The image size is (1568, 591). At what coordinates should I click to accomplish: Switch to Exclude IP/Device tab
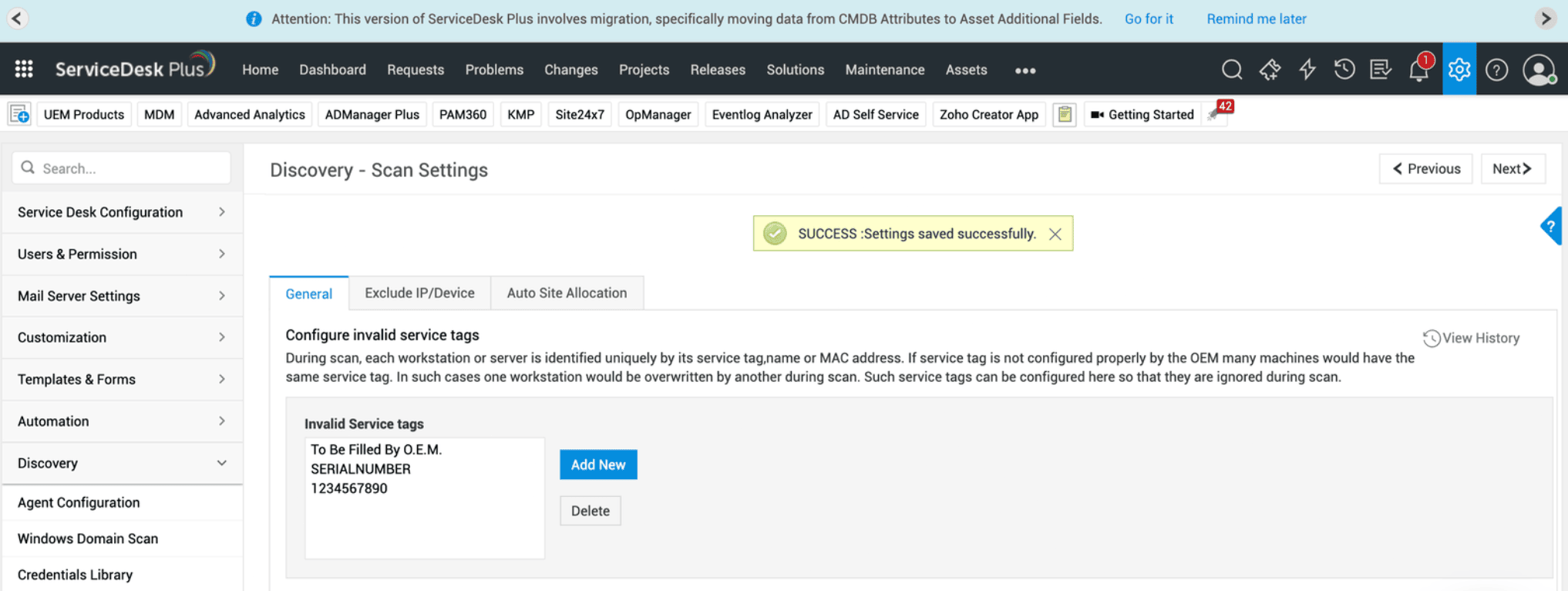click(x=419, y=293)
